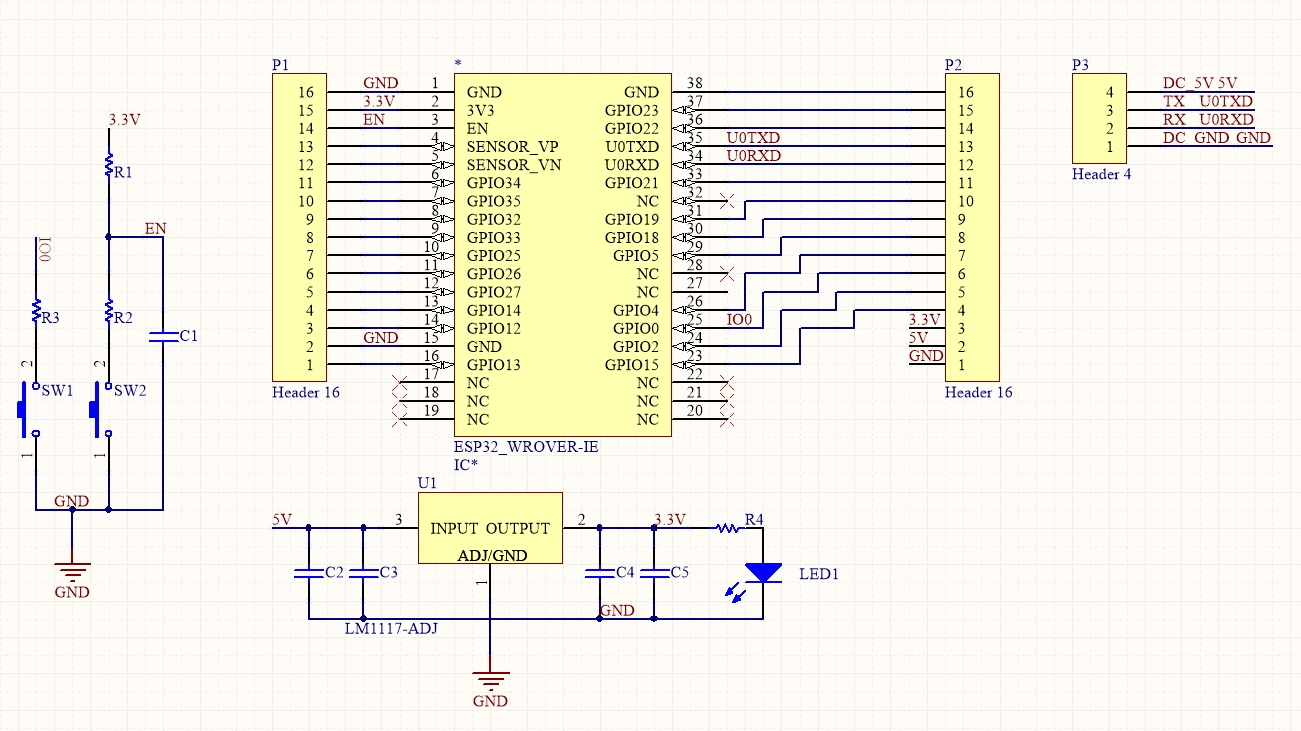Click the rotated IO0 label above R3

pyautogui.click(x=43, y=250)
